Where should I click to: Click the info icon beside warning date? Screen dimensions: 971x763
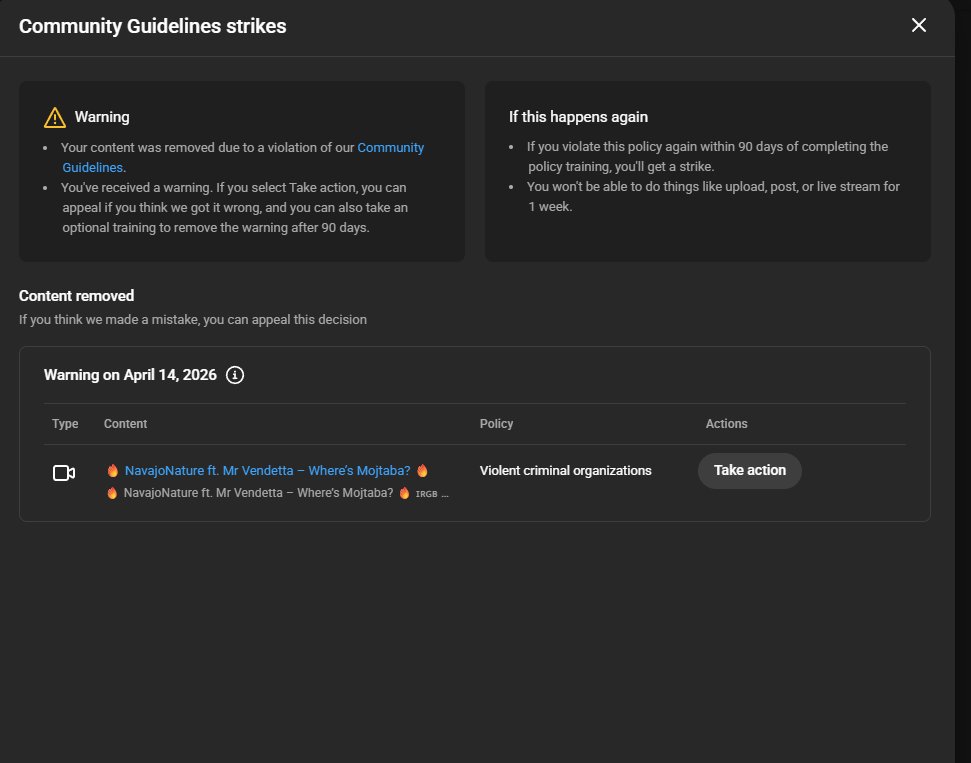(x=235, y=375)
